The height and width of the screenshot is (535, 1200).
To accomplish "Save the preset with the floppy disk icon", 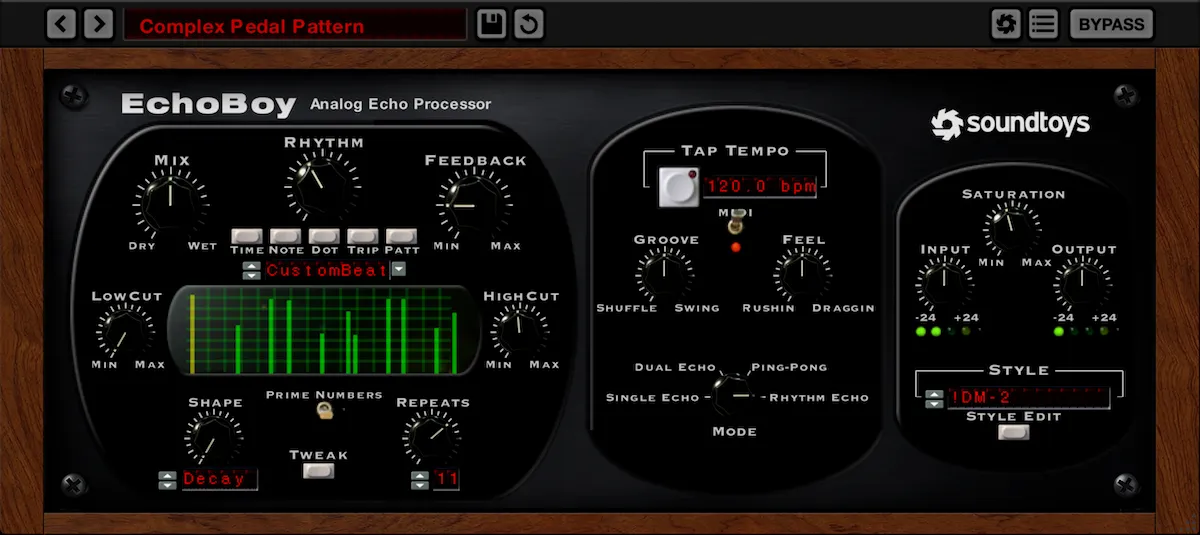I will point(491,24).
